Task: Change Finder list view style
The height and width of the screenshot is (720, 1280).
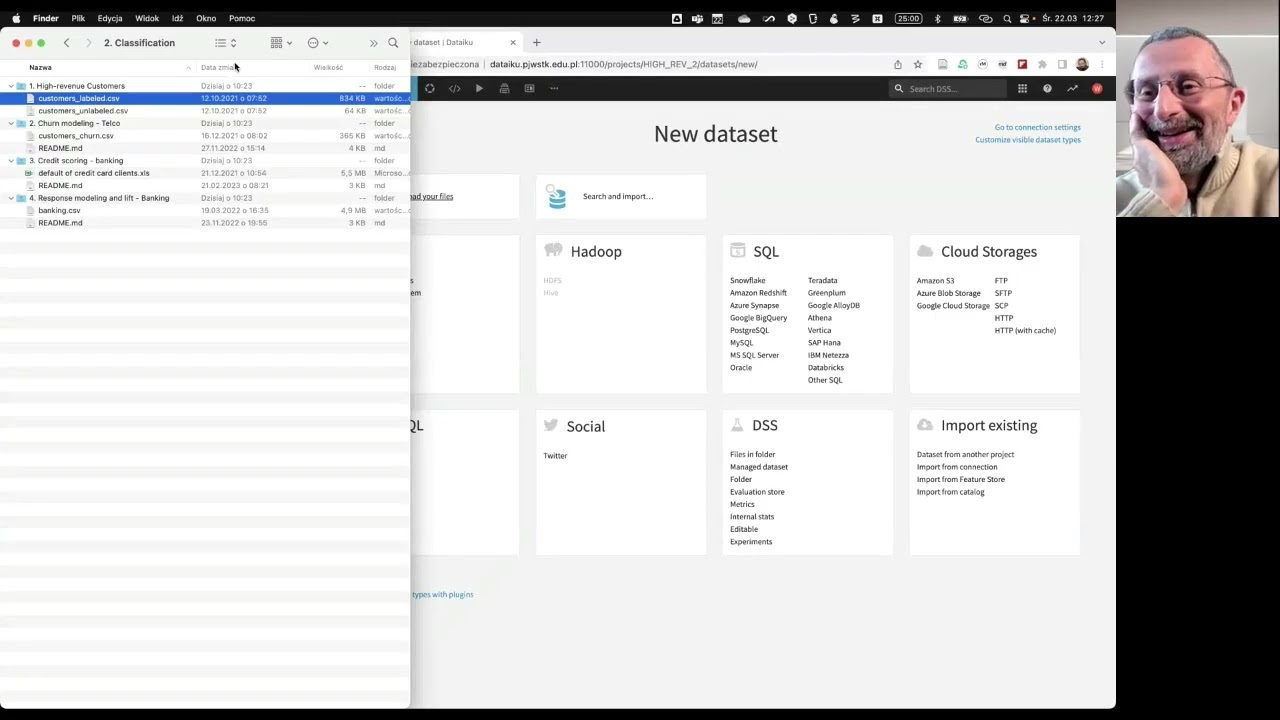Action: (226, 43)
